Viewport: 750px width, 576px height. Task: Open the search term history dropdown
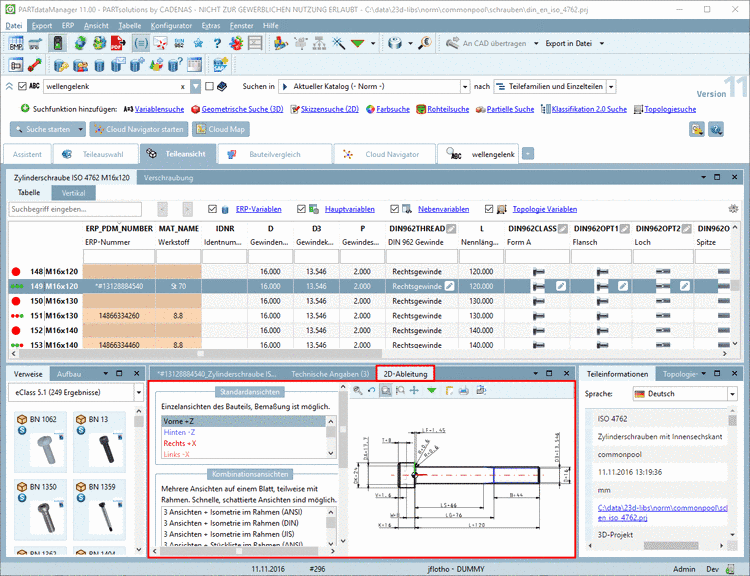click(195, 87)
